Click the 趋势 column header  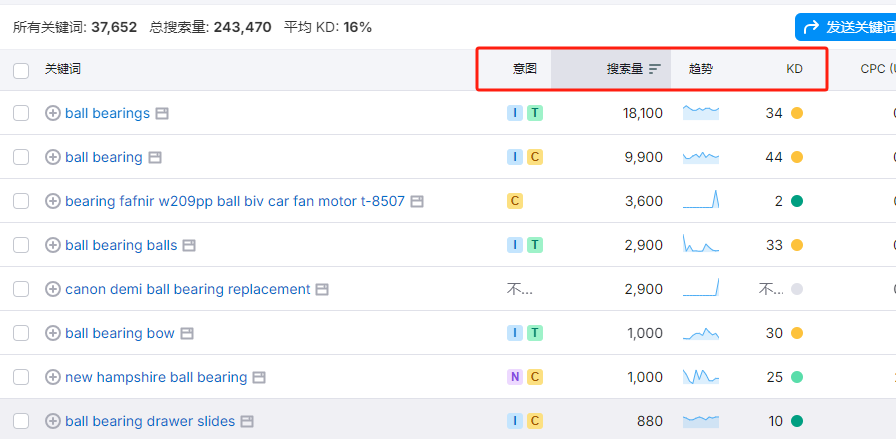coord(701,69)
